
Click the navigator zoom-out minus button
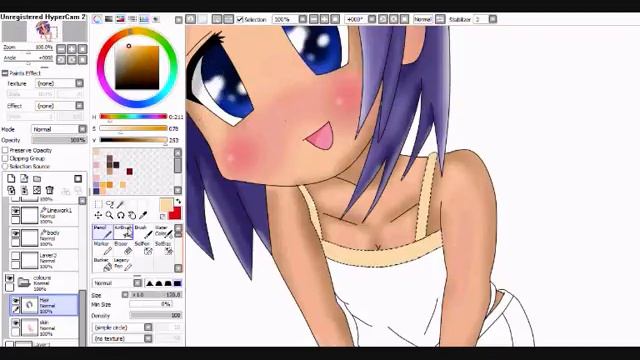[x=61, y=49]
